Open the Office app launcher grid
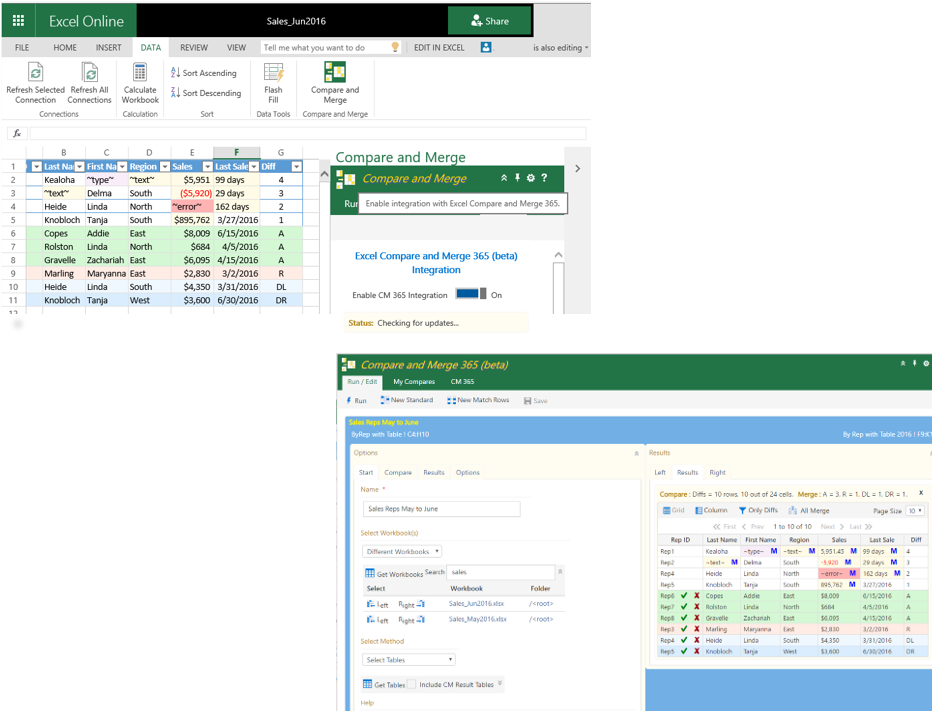This screenshot has height=711, width=935. (18, 21)
